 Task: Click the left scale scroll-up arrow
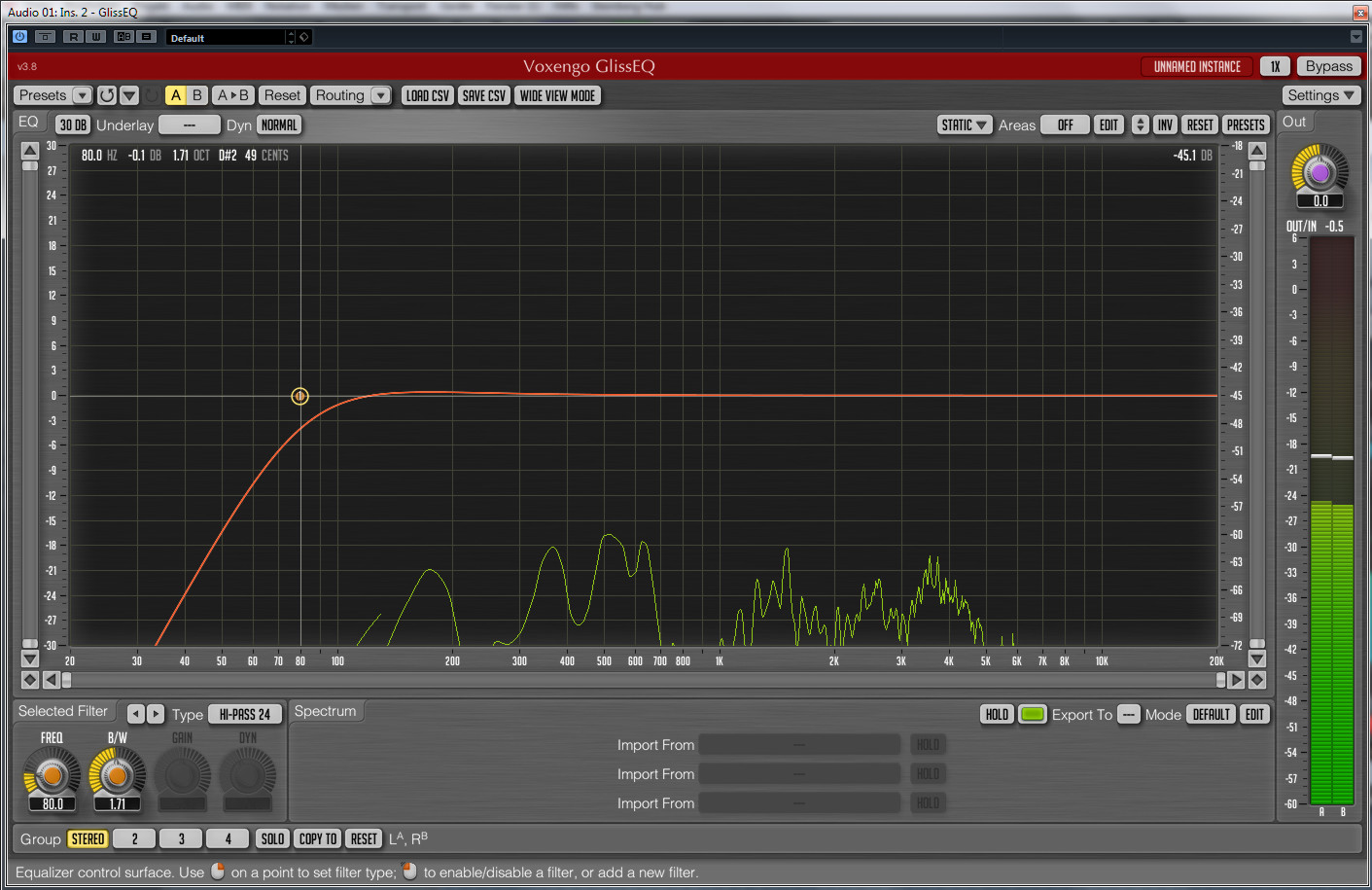tap(30, 150)
